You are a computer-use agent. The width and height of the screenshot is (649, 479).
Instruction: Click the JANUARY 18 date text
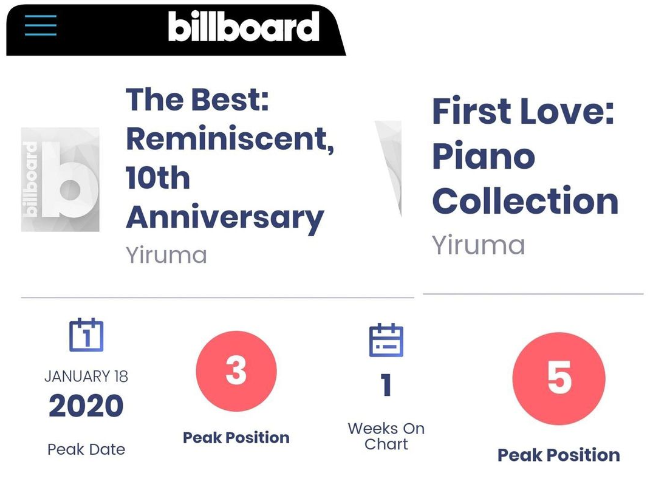pyautogui.click(x=86, y=376)
